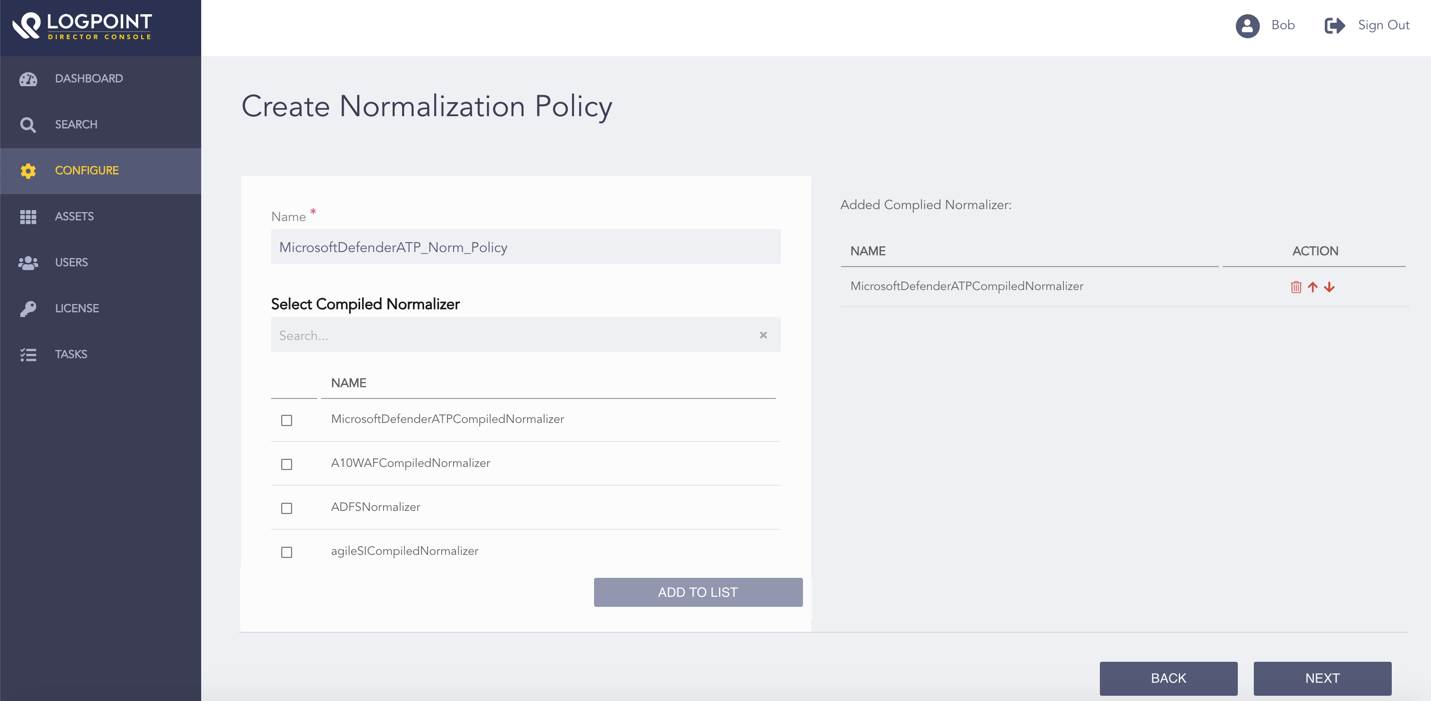Click the Dashboard gauge icon in sidebar
The width and height of the screenshot is (1431, 701).
tap(28, 79)
